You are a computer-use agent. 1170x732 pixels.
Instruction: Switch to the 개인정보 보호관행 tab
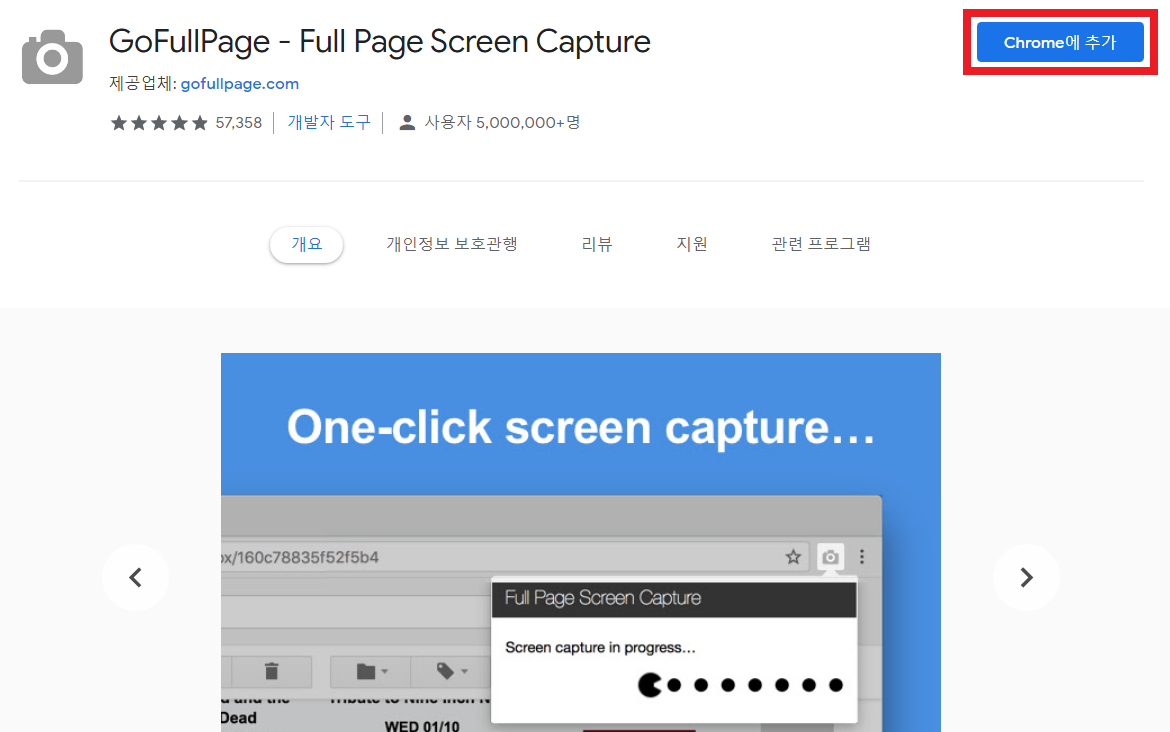click(x=451, y=244)
